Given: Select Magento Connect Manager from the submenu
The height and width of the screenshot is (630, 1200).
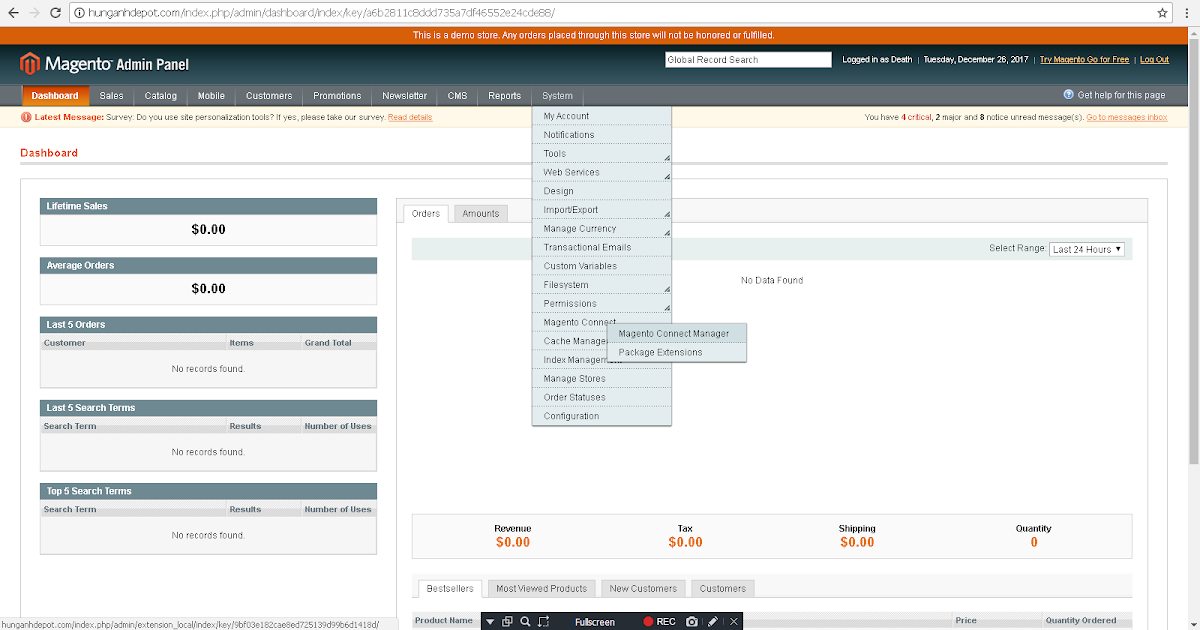Looking at the screenshot, I should pos(675,333).
